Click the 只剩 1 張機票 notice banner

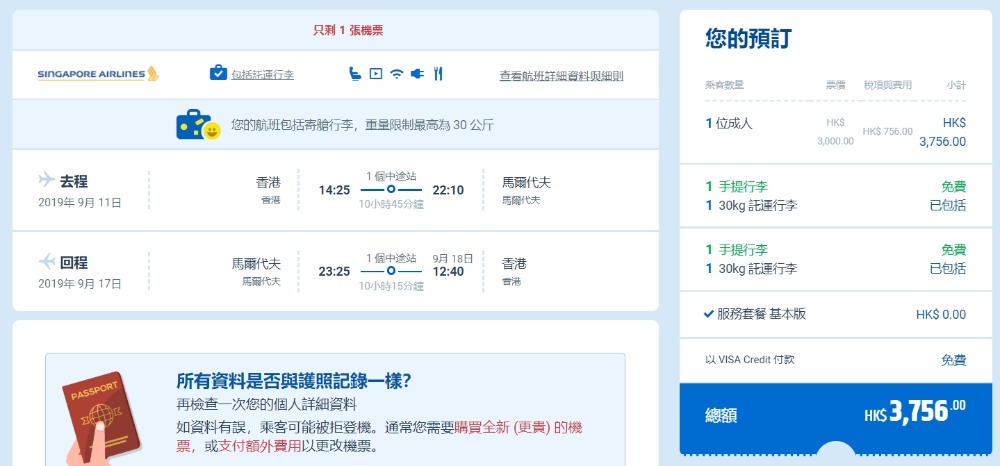[335, 30]
